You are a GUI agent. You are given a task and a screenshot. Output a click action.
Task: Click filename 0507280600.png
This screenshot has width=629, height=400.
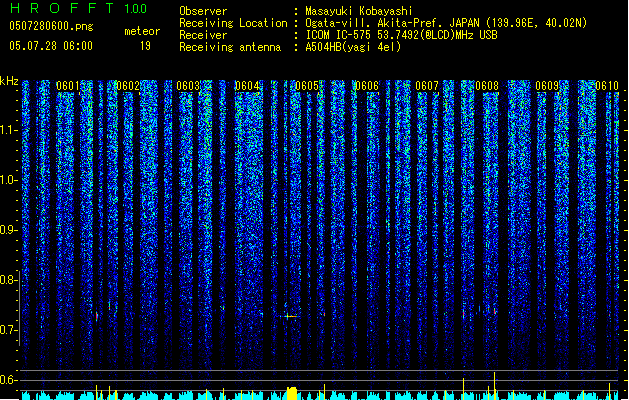[51, 26]
